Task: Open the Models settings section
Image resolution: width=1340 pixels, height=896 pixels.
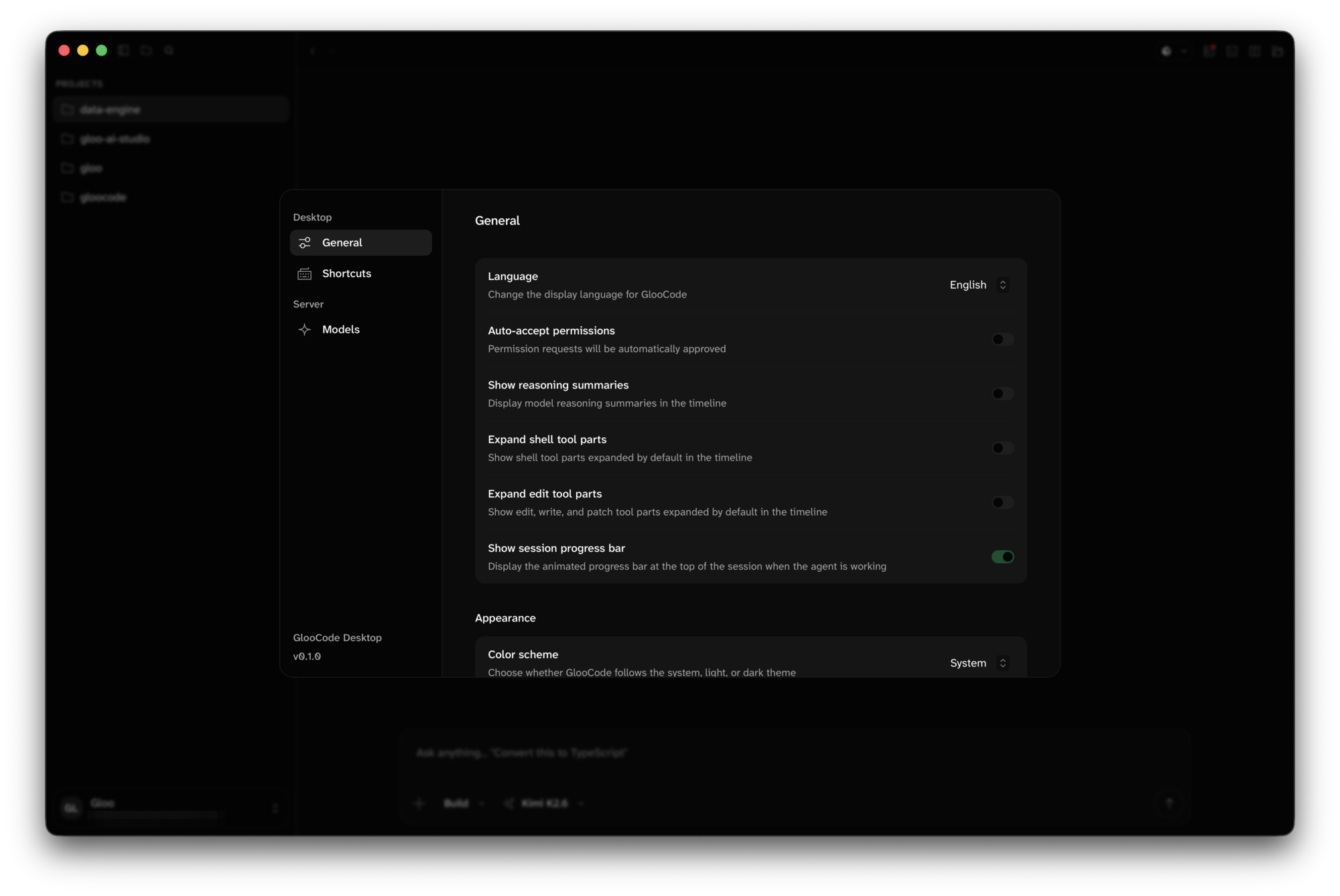Action: 360,329
